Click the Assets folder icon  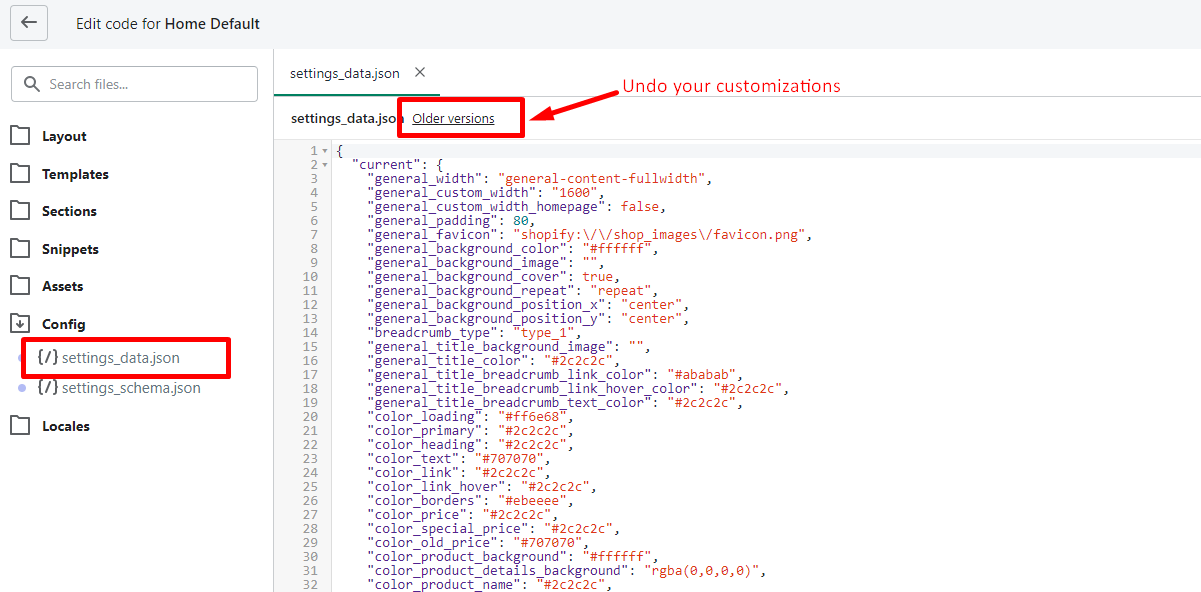coord(20,285)
